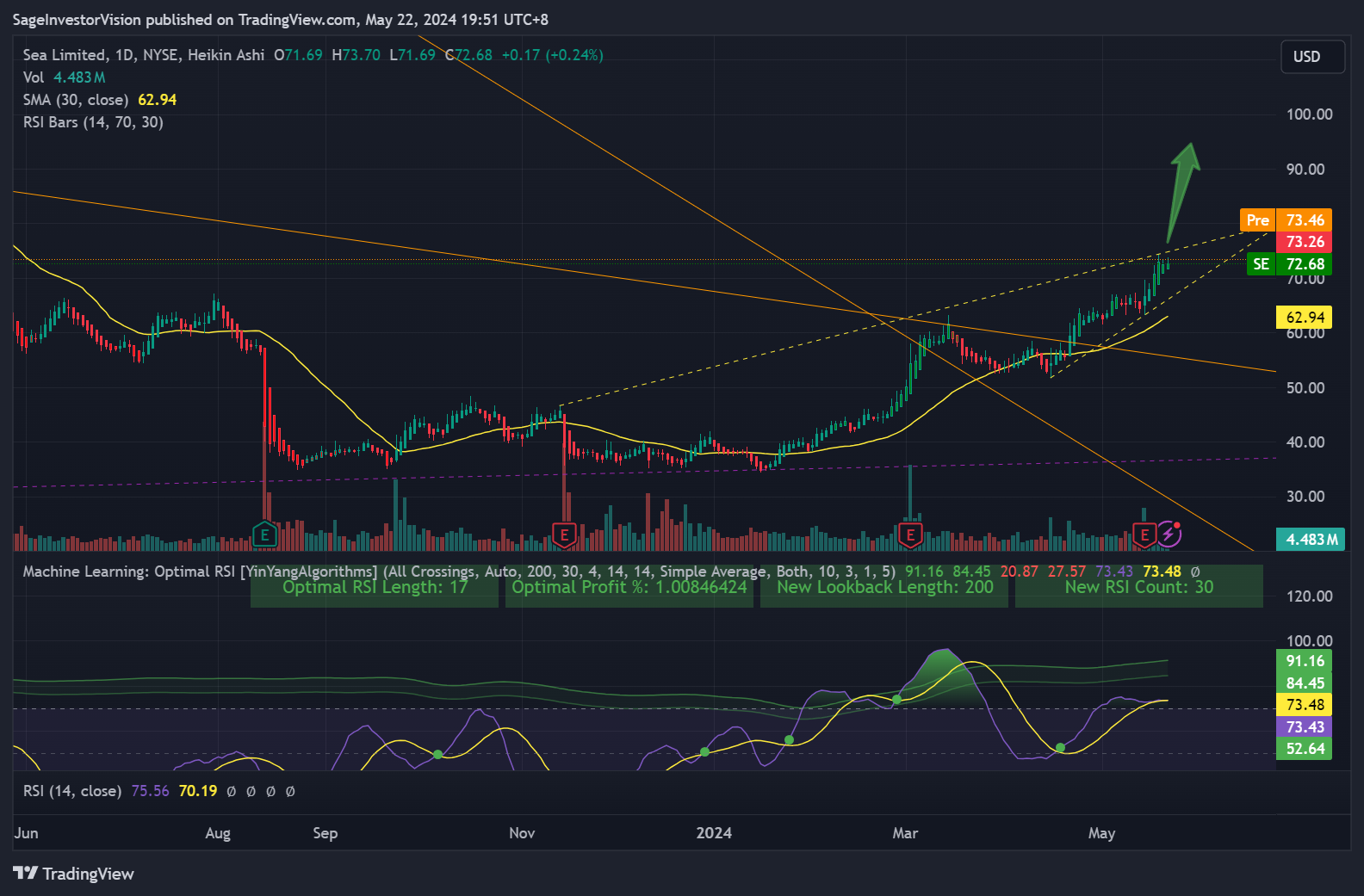The height and width of the screenshot is (896, 1364).
Task: Open the USD currency selector
Action: point(1312,57)
